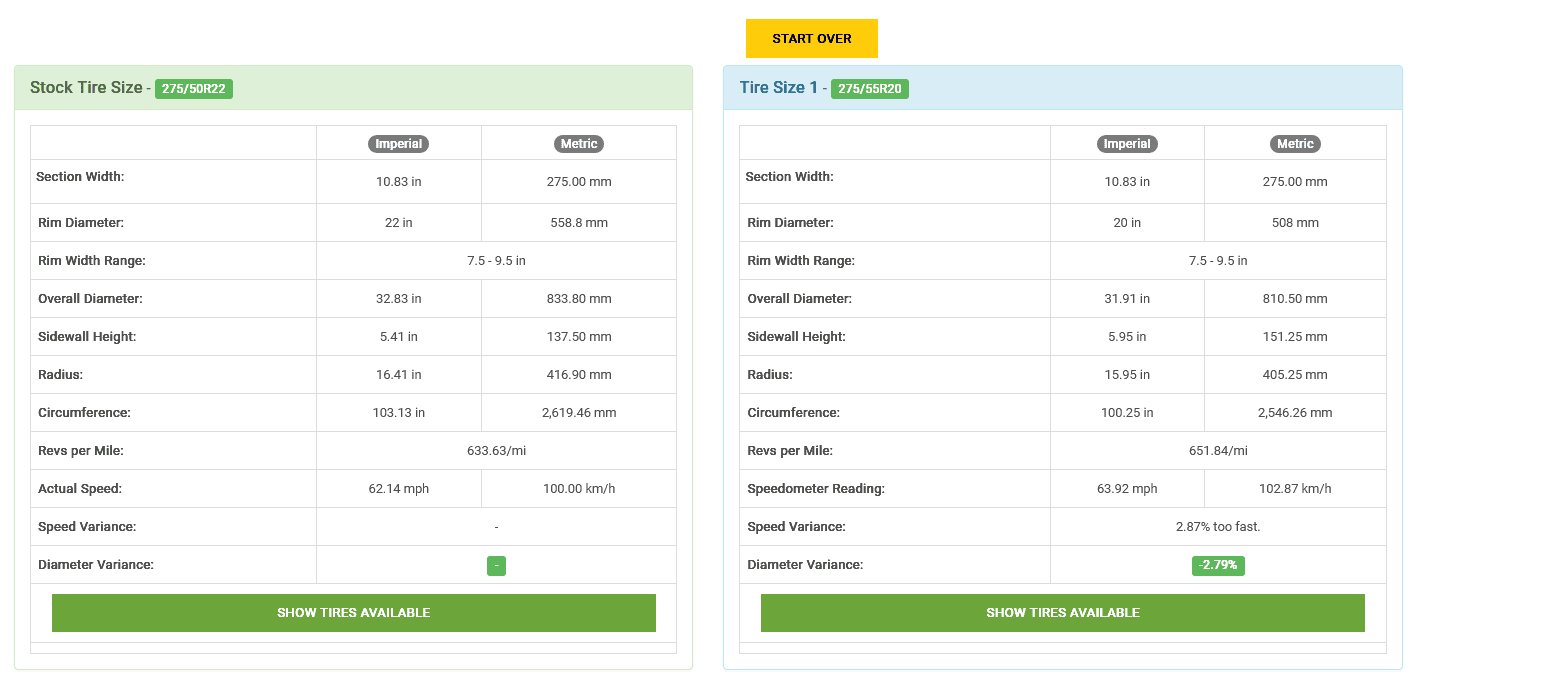Select the 100.25 in circumference value
Viewport: 1548px width, 690px height.
pos(1127,413)
